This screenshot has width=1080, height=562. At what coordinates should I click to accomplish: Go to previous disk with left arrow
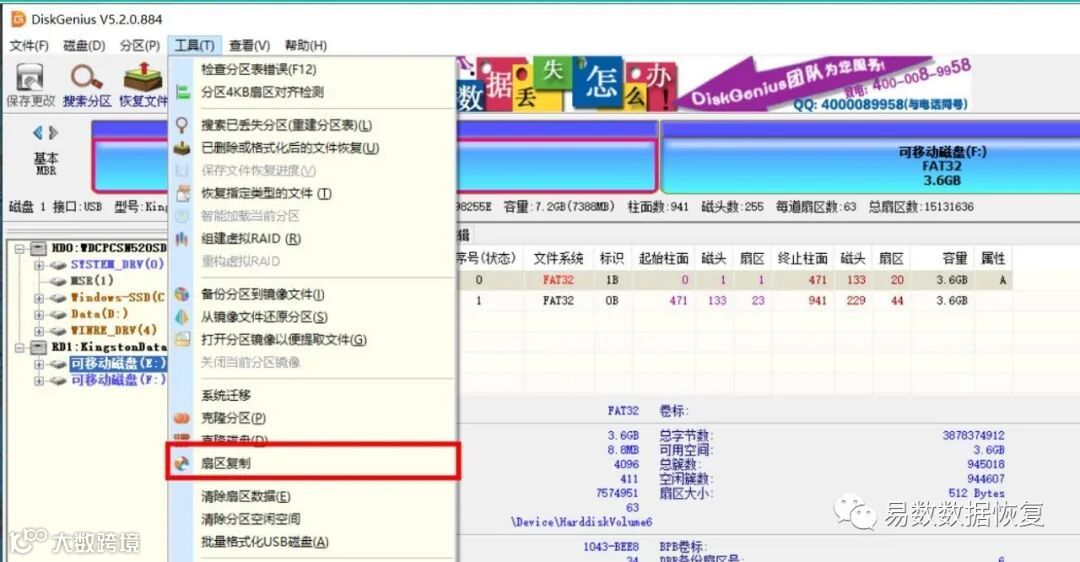click(37, 132)
